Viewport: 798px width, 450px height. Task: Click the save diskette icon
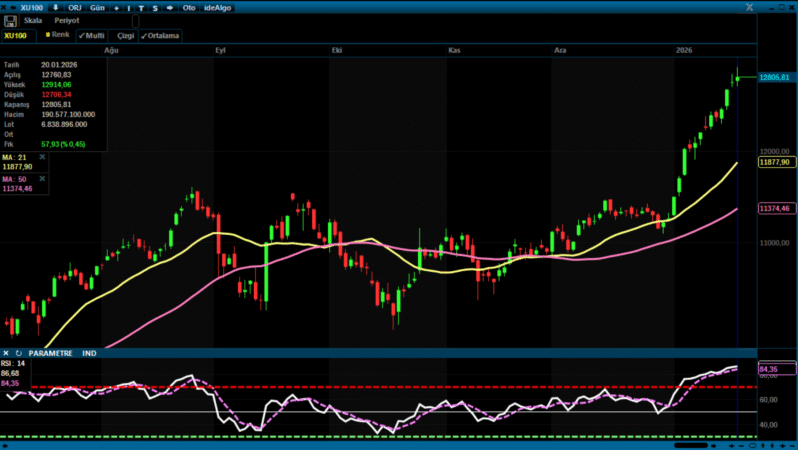(x=10, y=20)
